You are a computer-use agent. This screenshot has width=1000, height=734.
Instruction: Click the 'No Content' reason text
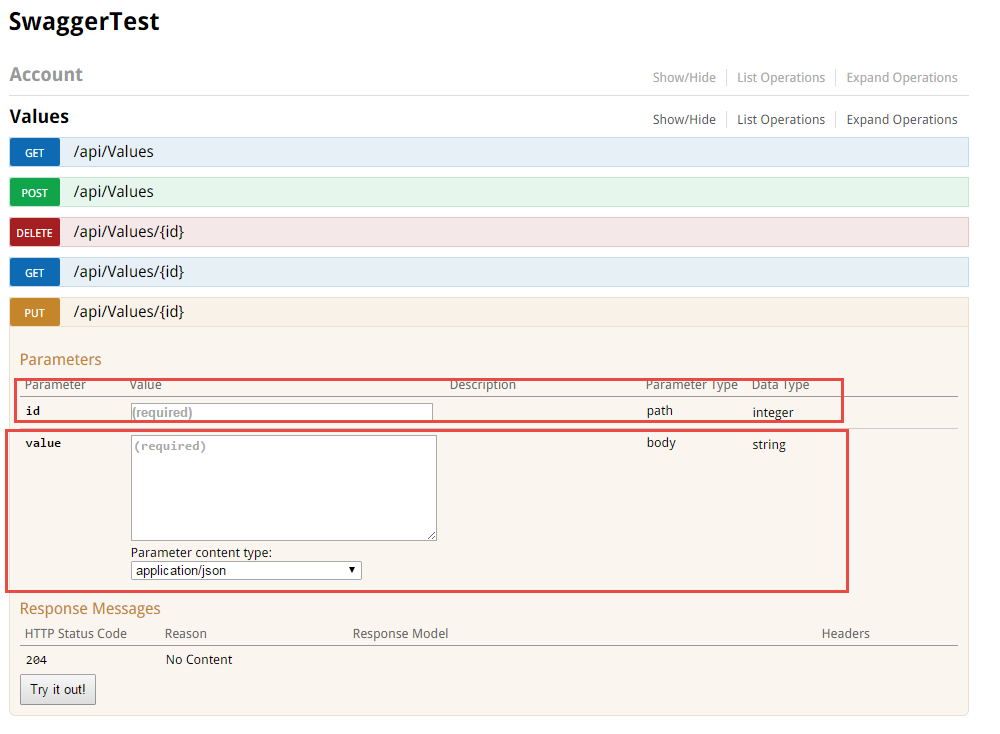pyautogui.click(x=199, y=660)
